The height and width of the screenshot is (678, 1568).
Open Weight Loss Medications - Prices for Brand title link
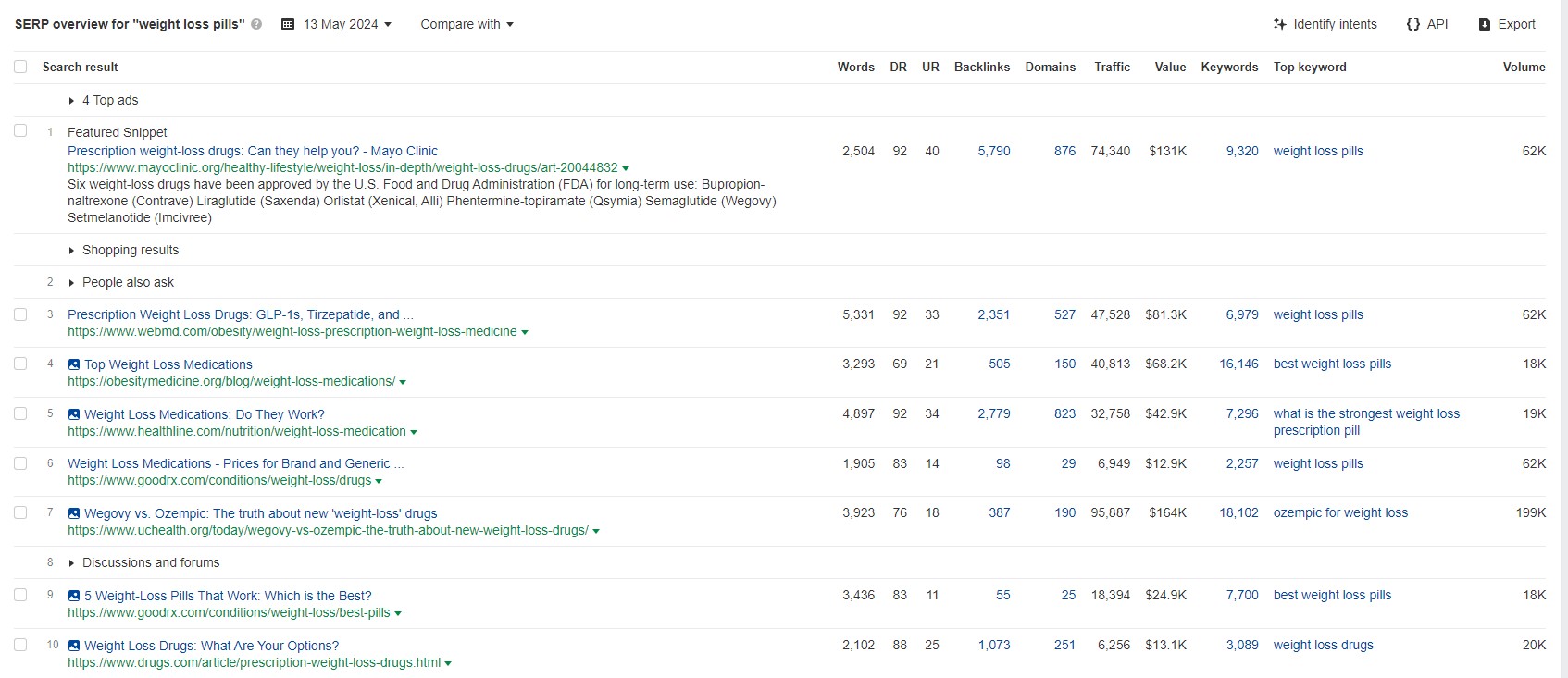pos(236,463)
